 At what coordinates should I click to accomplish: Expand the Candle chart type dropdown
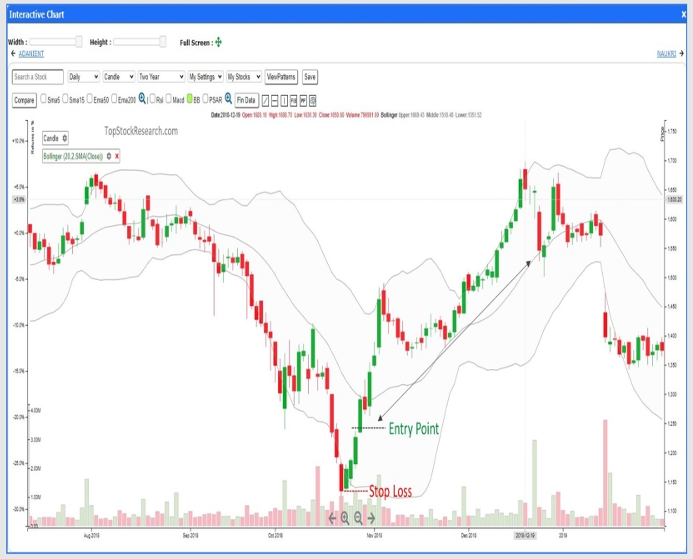coord(119,77)
